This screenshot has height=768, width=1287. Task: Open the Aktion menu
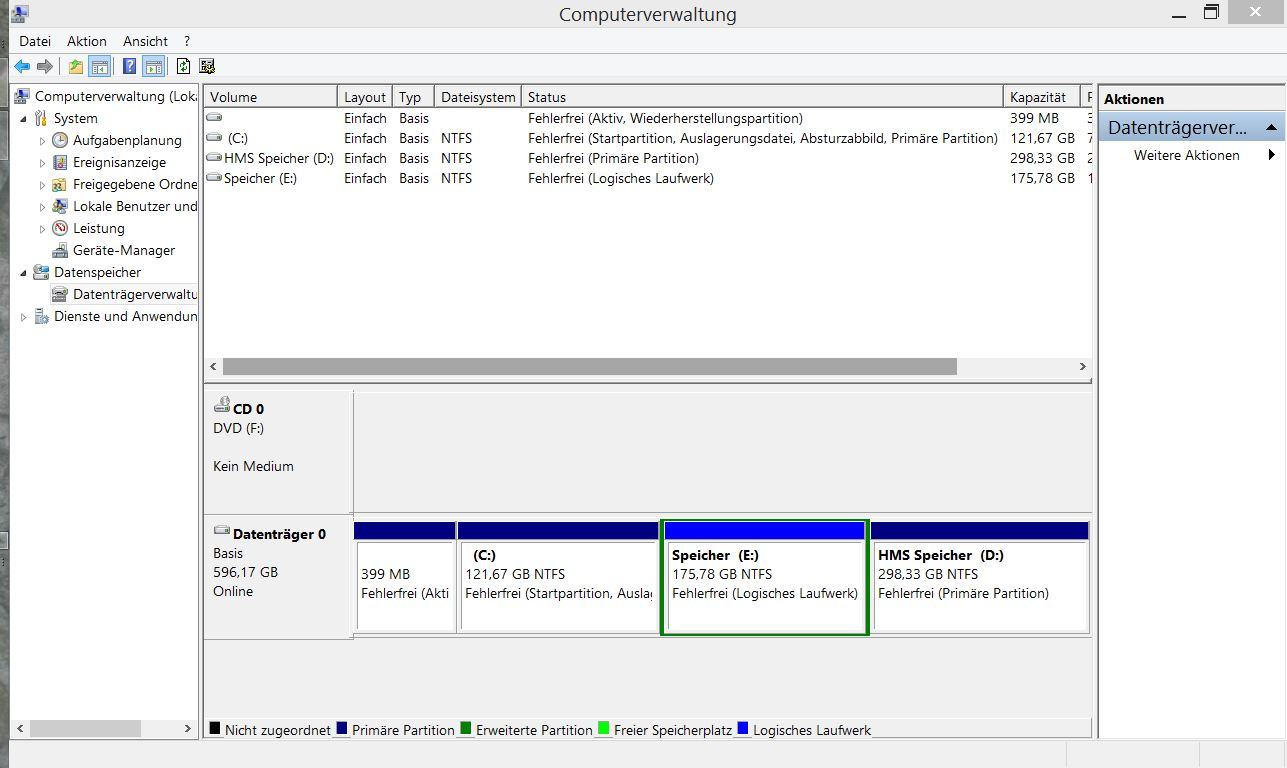87,41
